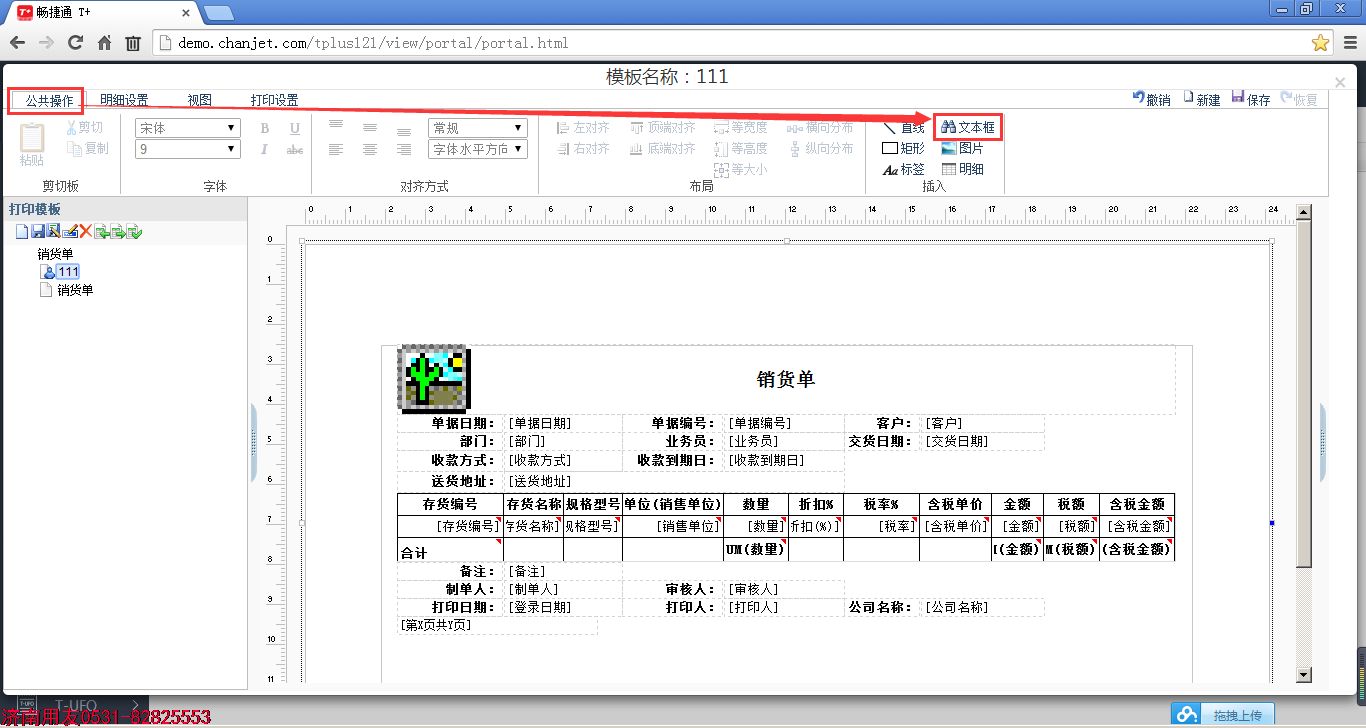Click 等大小 equal size button

pos(741,169)
